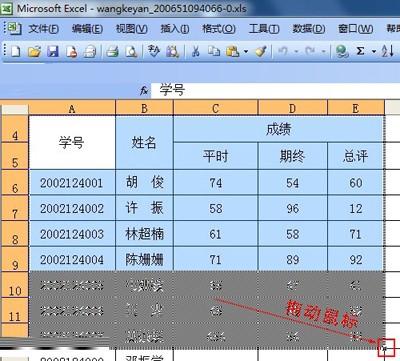Click the AutoSum sigma icon

[x=360, y=51]
